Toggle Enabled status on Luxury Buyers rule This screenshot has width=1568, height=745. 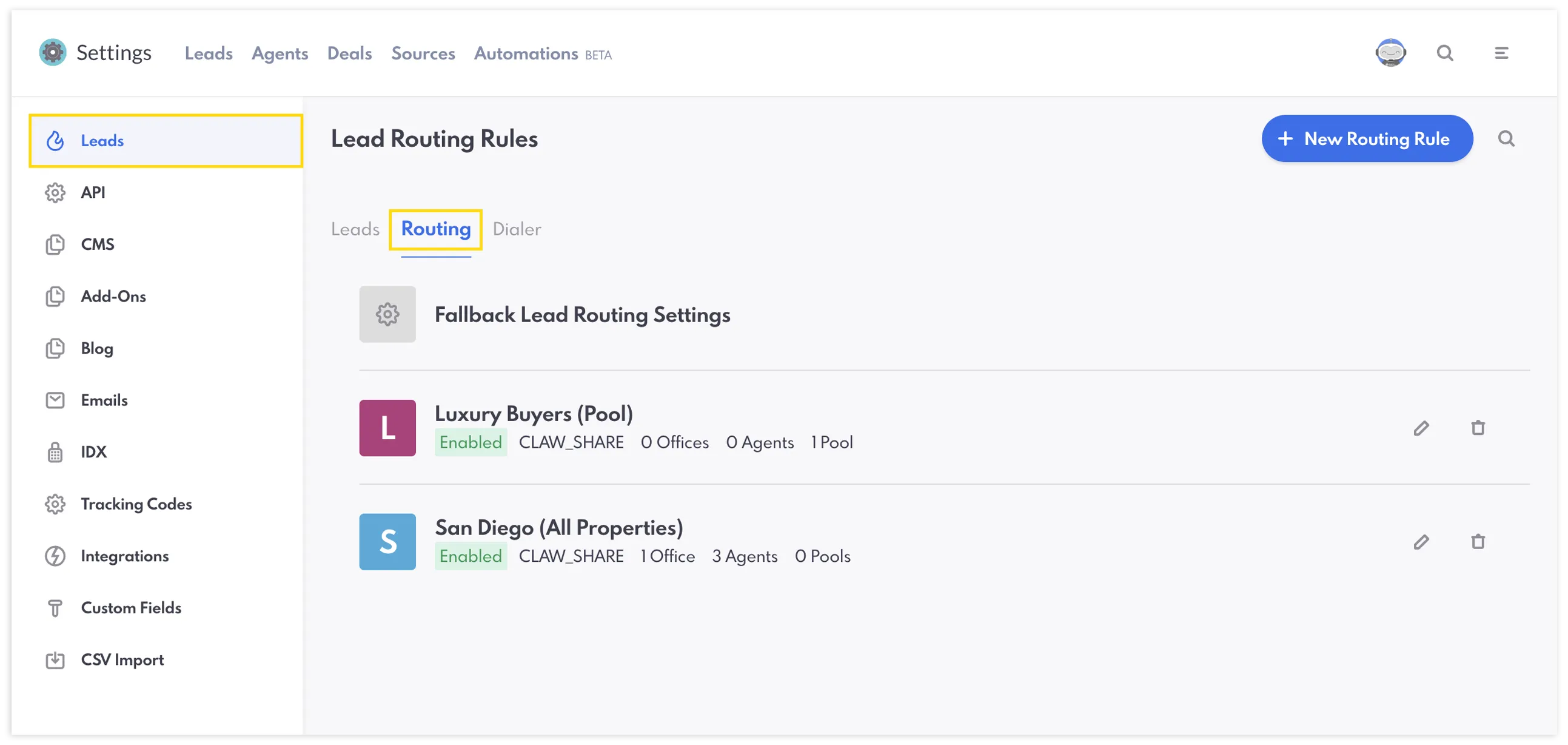click(x=471, y=442)
